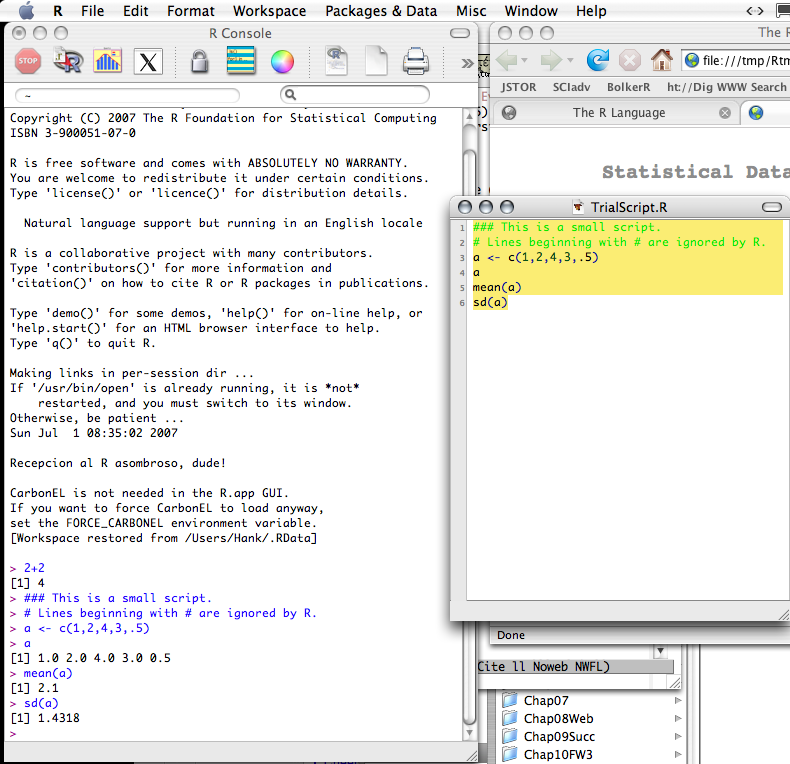This screenshot has width=790, height=764.
Task: Click browser Forward arrow button
Action: click(x=551, y=60)
